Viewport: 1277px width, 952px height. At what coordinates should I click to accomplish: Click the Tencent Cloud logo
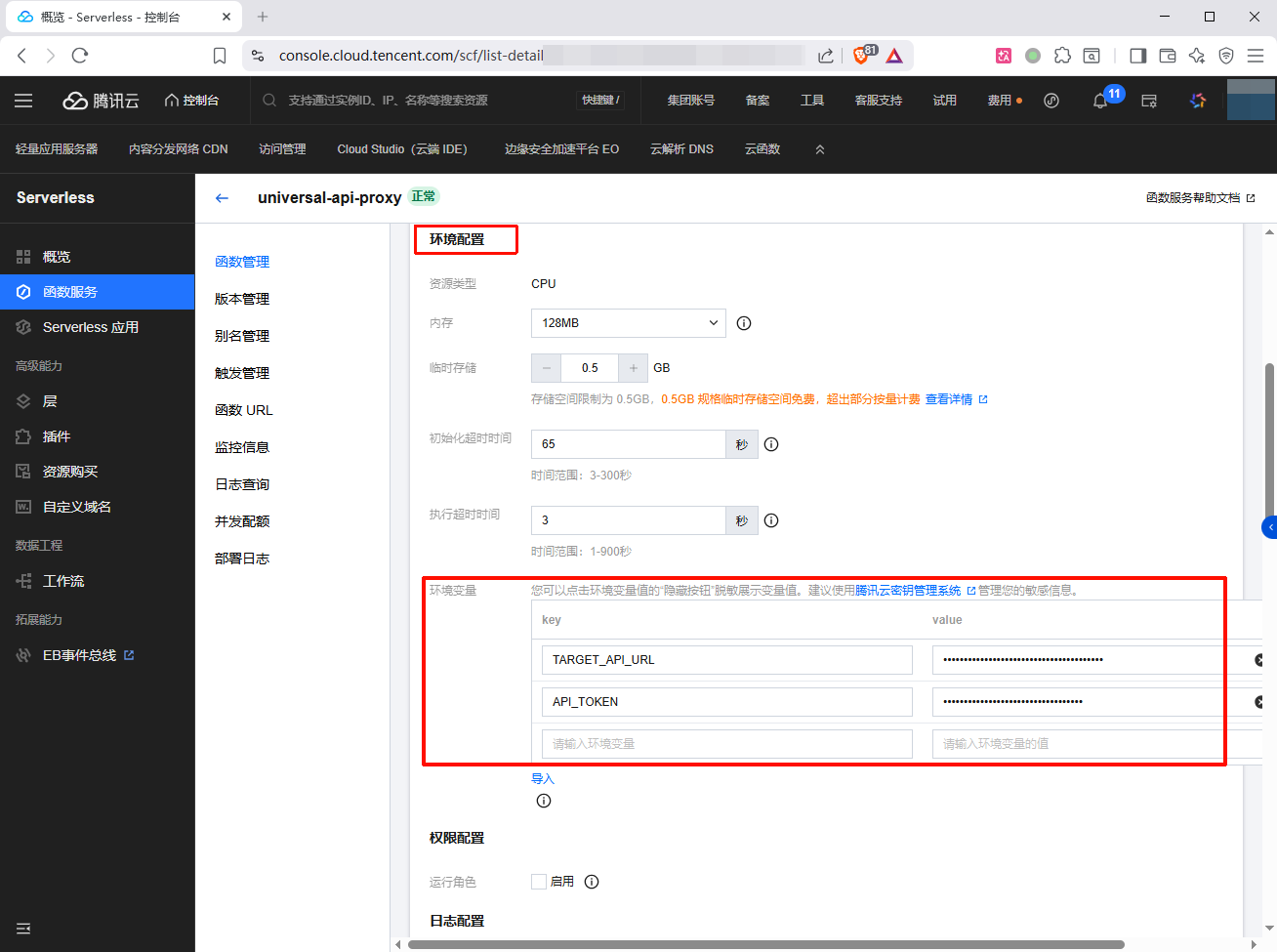pyautogui.click(x=101, y=101)
